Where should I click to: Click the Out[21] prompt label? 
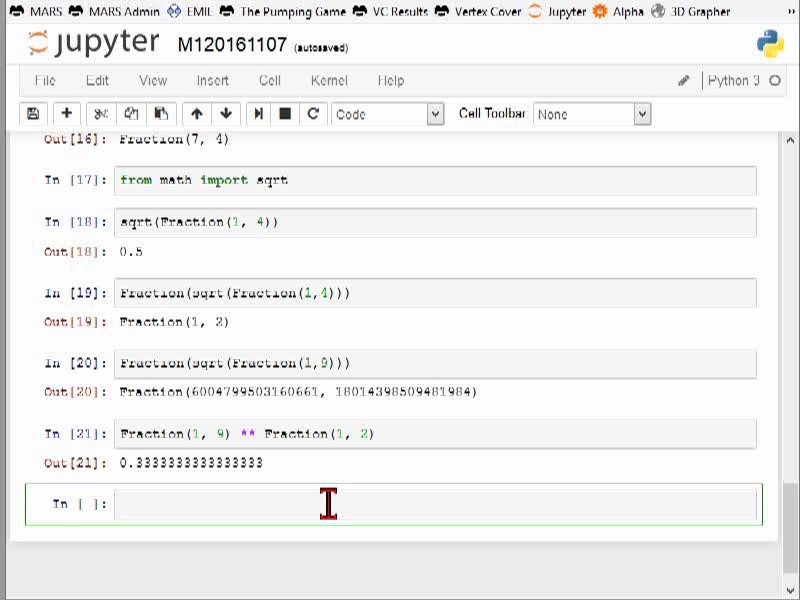click(76, 463)
